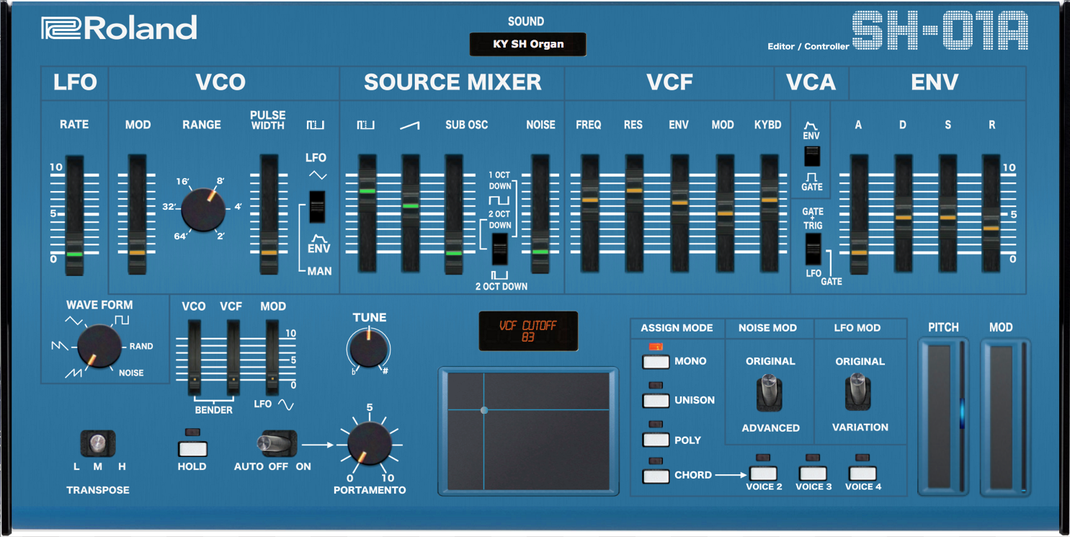
Task: Click the PULSE WIDTH slider handle
Action: 269,252
